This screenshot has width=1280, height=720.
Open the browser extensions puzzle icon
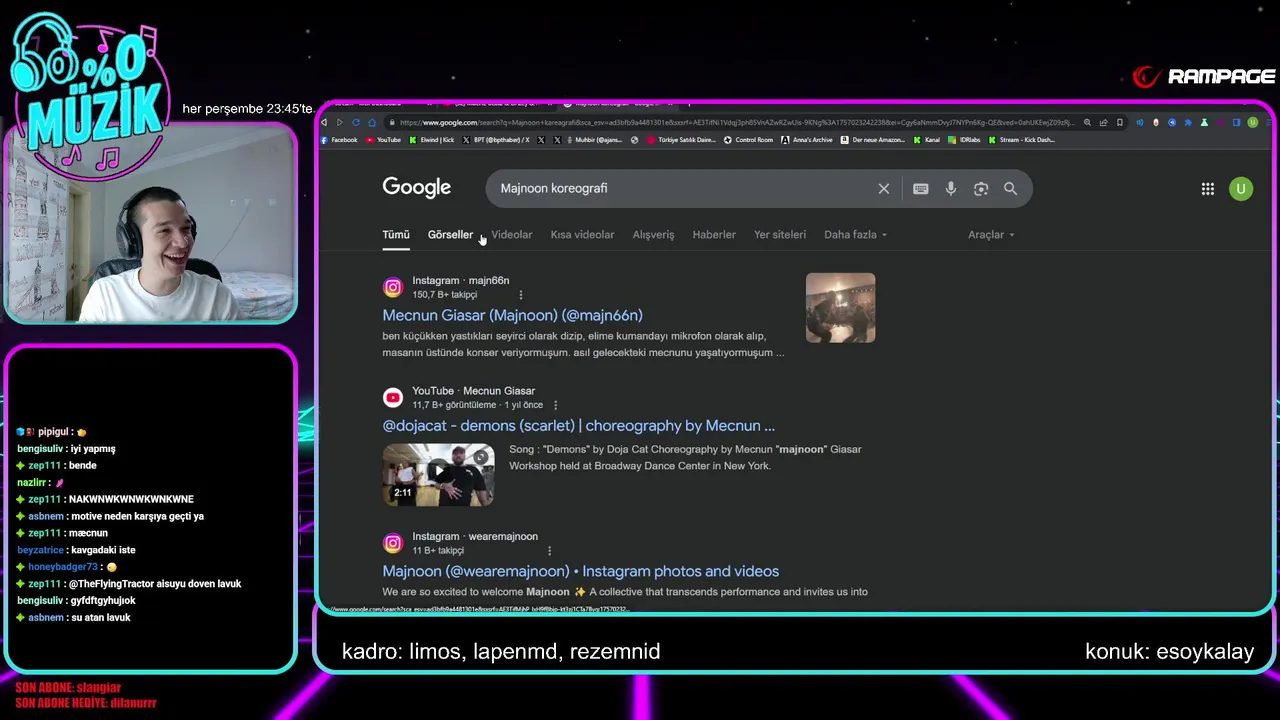(x=1188, y=122)
